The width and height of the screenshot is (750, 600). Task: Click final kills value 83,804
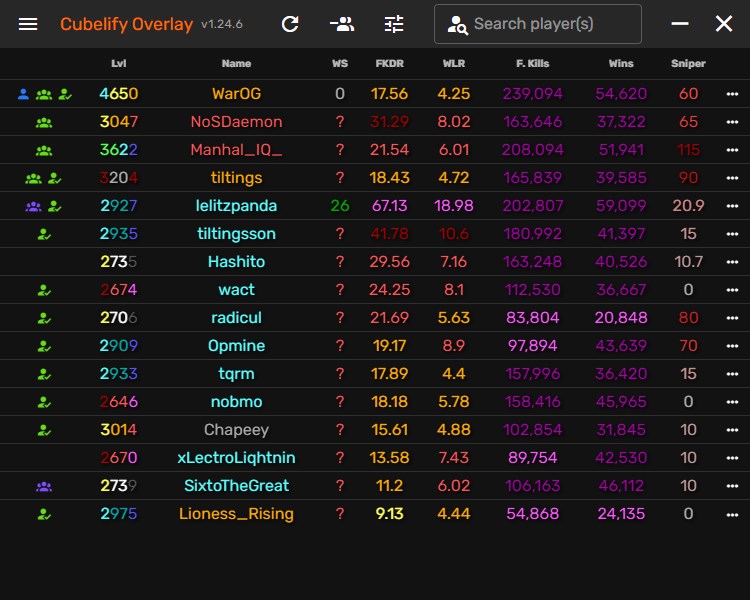[x=532, y=318]
